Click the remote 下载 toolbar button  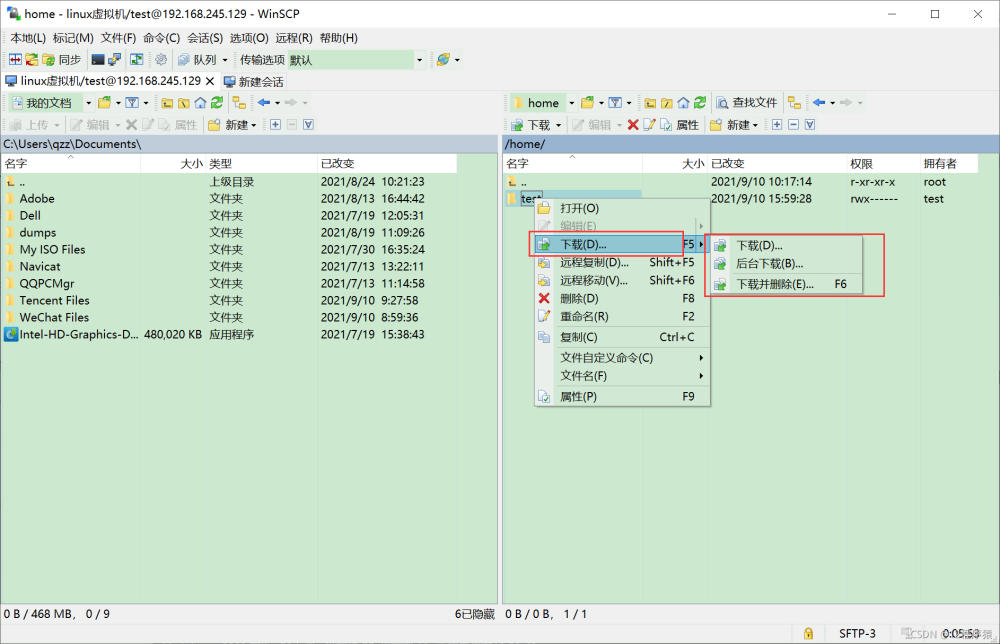tap(536, 125)
